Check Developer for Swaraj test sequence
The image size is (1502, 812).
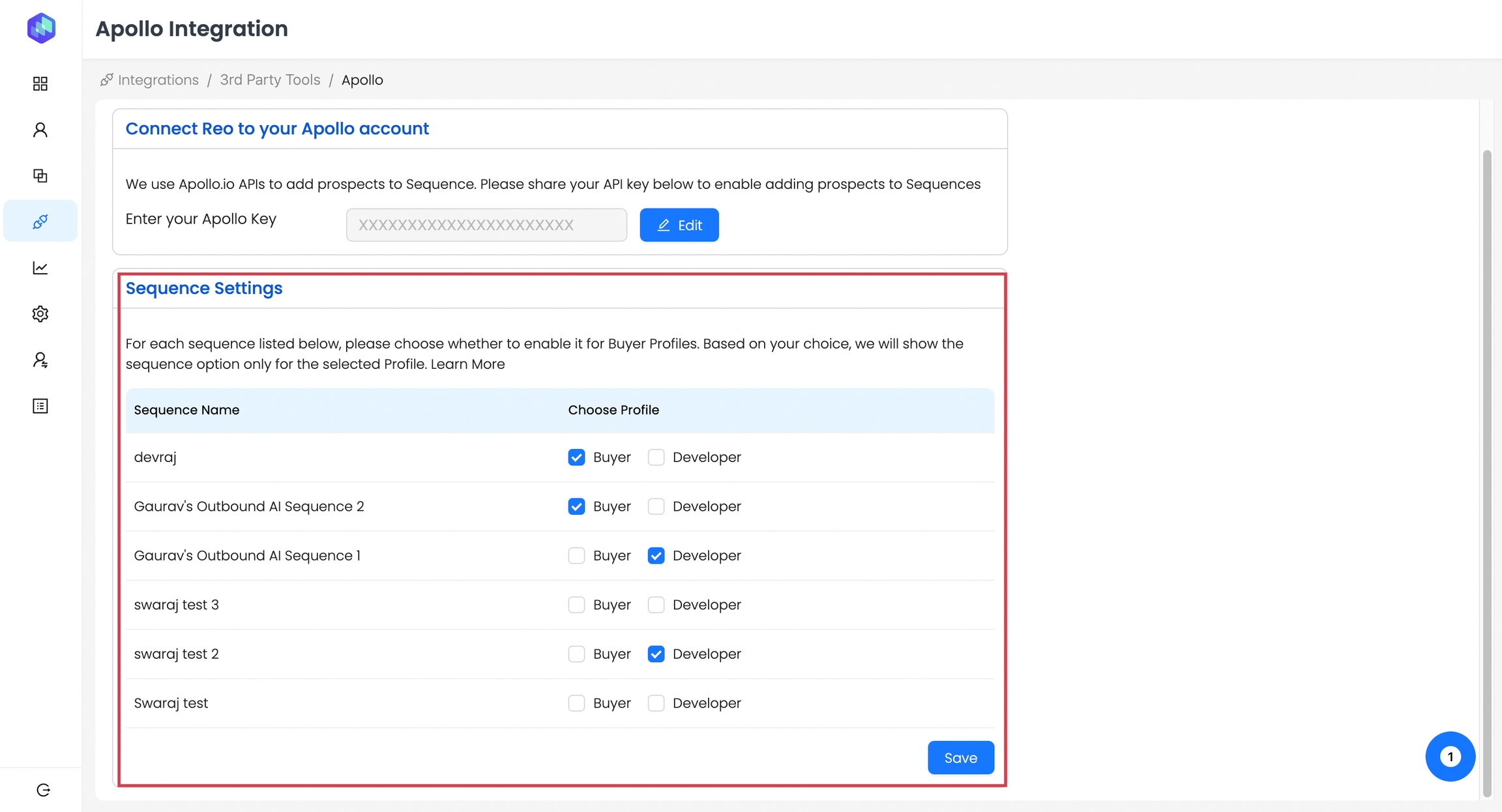pyautogui.click(x=656, y=703)
